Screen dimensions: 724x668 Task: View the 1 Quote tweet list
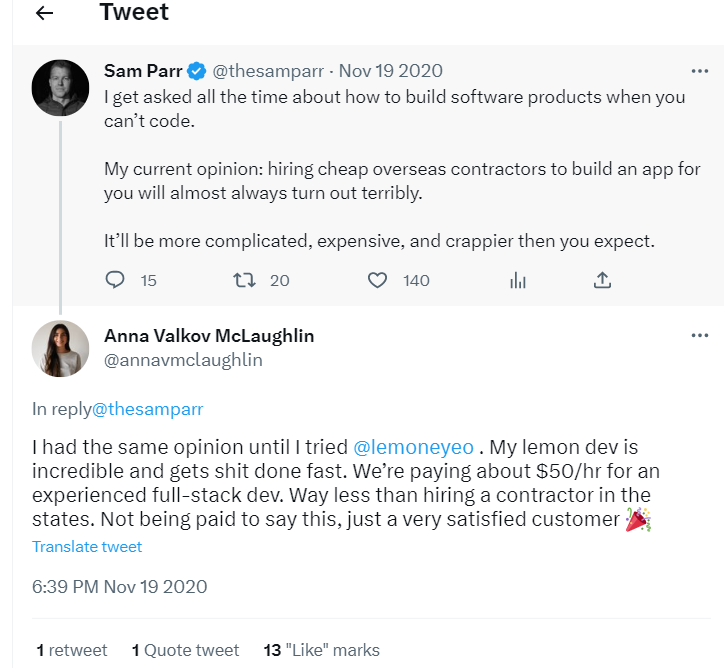tap(186, 650)
